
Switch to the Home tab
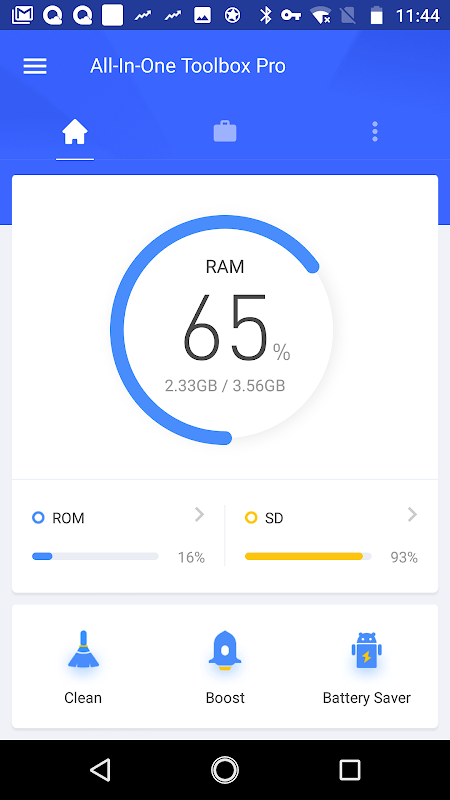point(75,133)
